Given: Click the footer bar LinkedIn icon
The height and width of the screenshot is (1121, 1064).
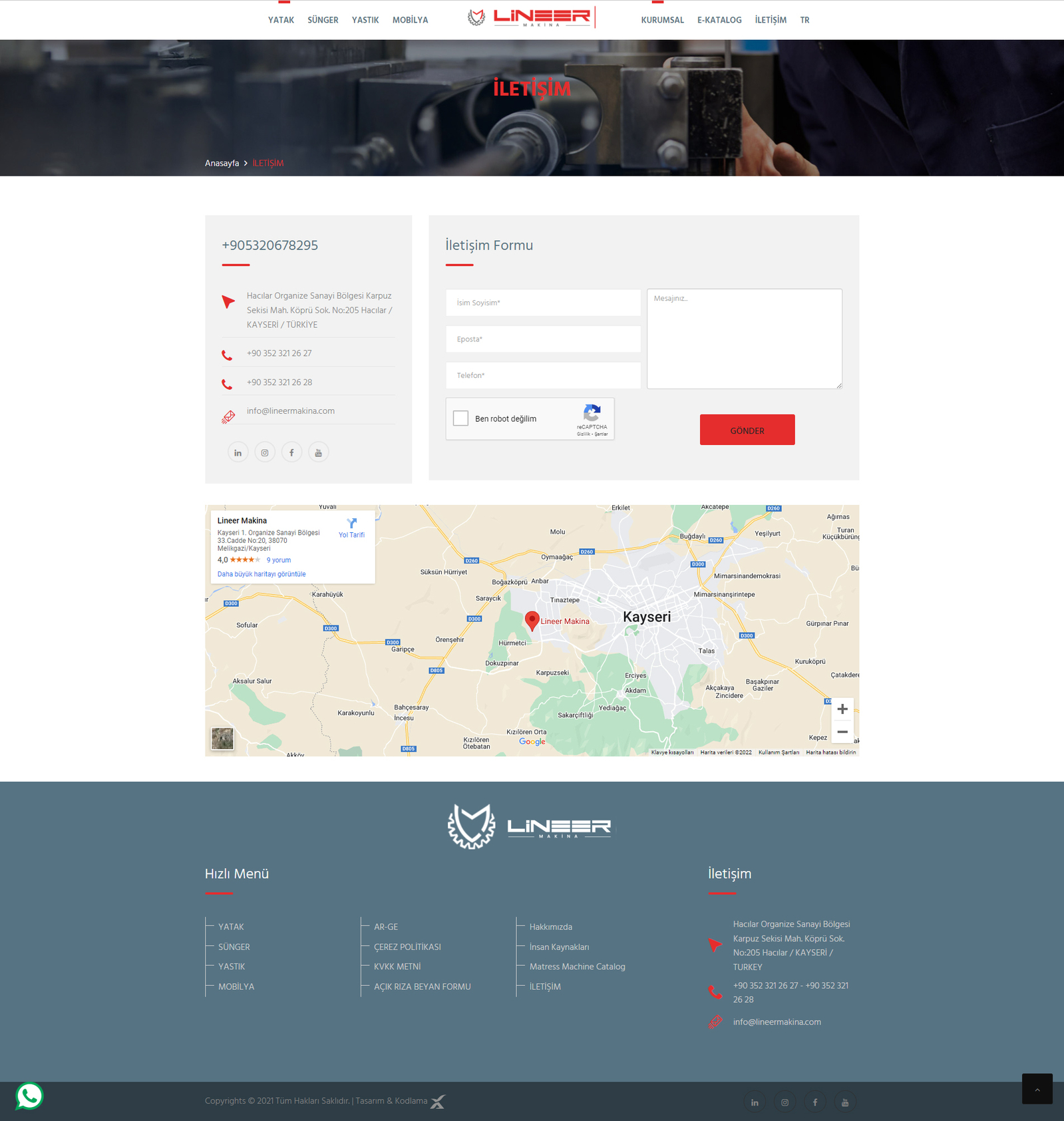Looking at the screenshot, I should point(755,1102).
